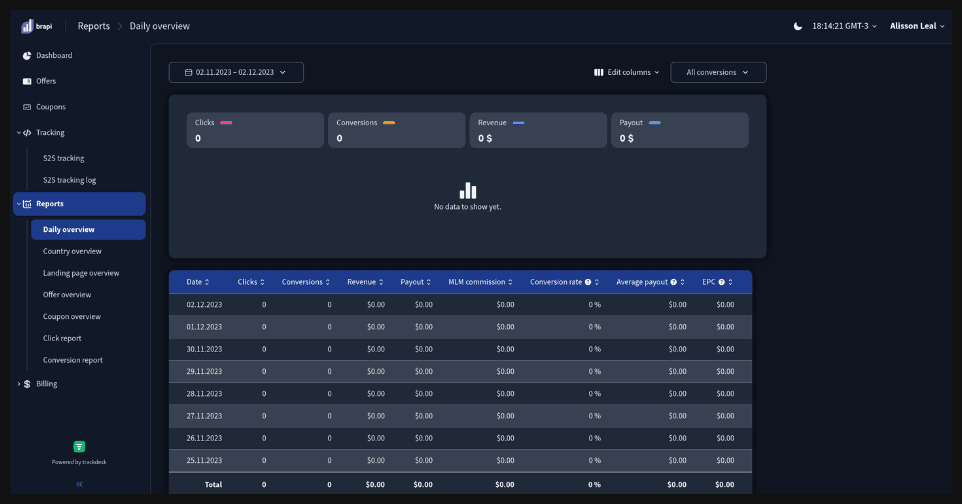Open All conversions filter dropdown
The width and height of the screenshot is (962, 504).
[x=718, y=72]
